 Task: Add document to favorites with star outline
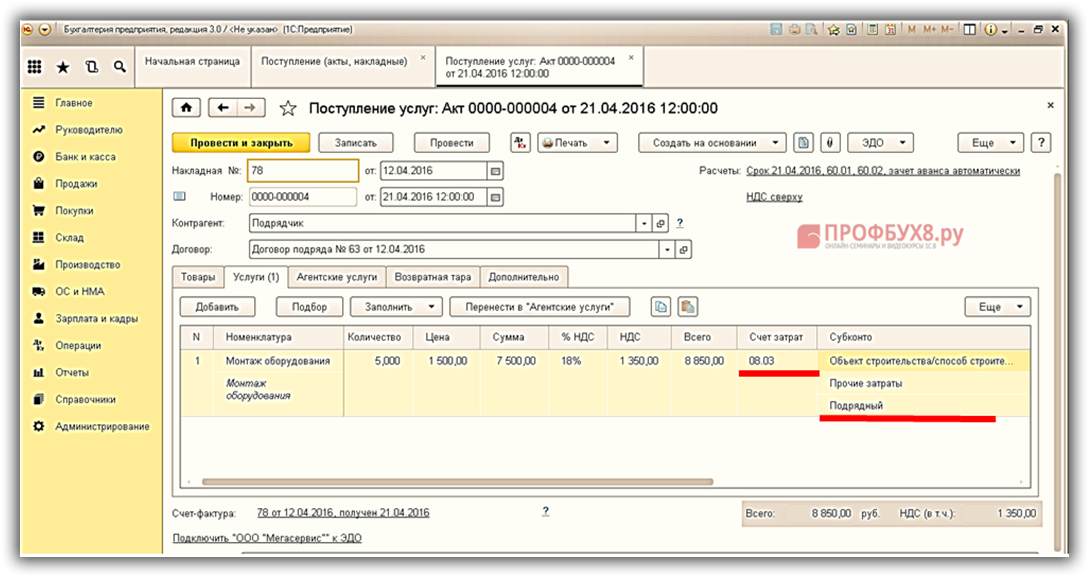coord(288,108)
